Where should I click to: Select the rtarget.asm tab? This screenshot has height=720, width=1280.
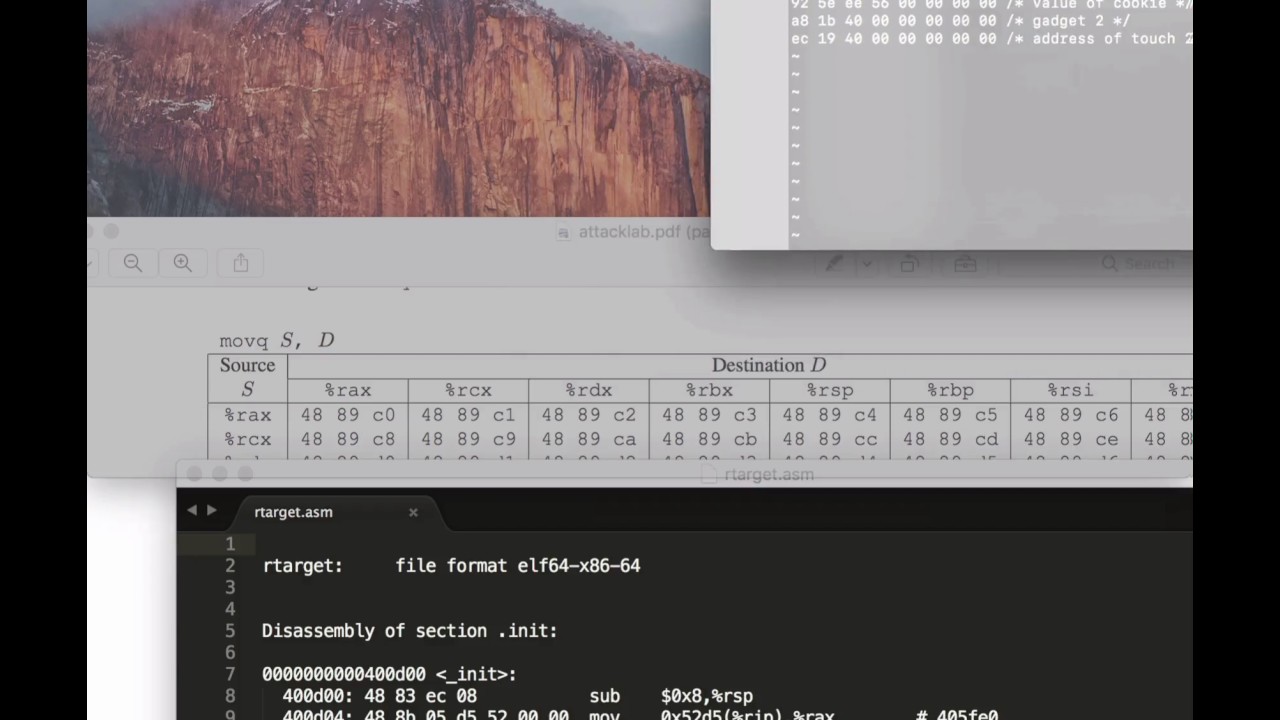(294, 512)
